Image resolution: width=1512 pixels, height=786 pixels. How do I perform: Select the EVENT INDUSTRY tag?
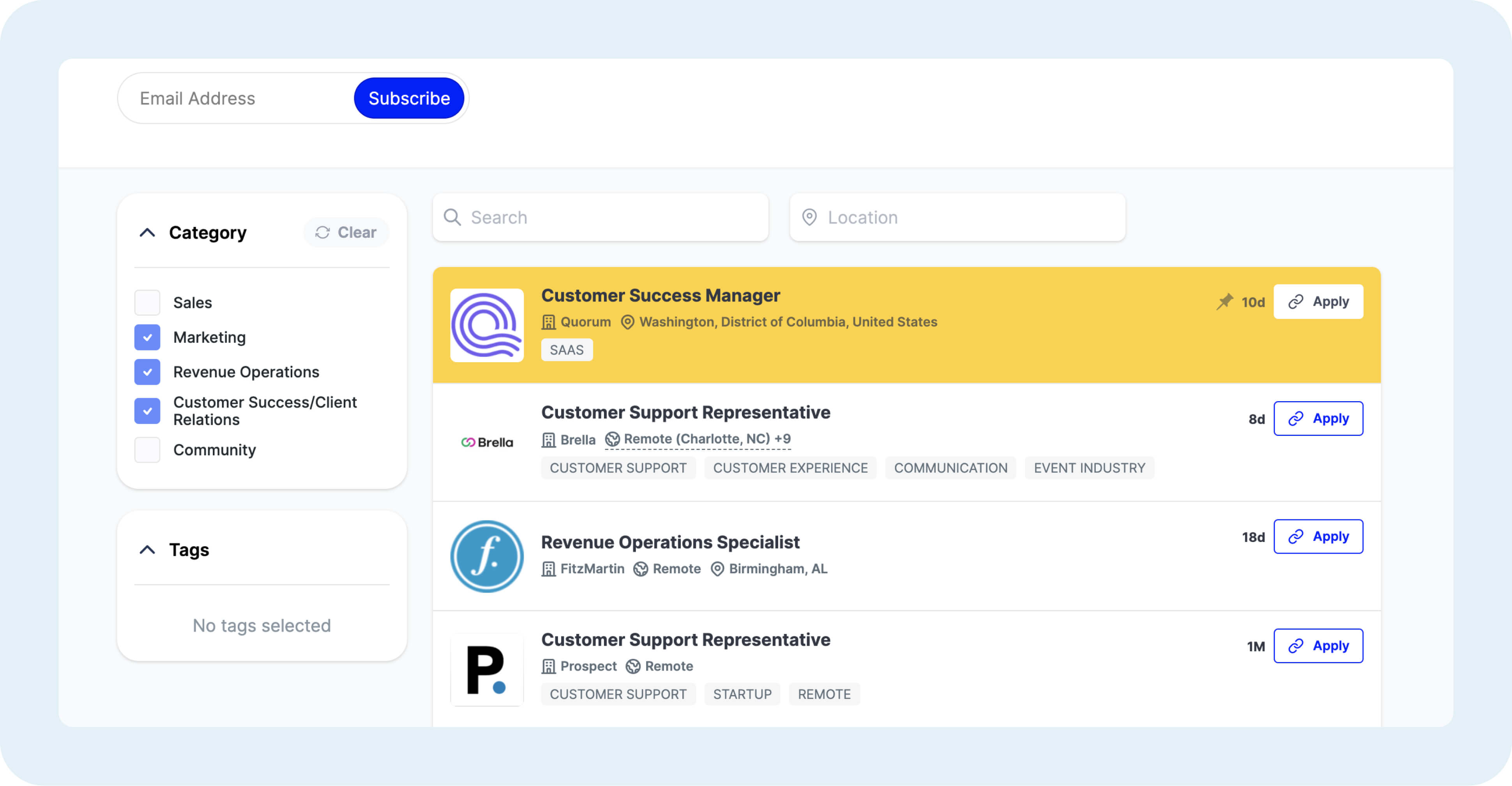(x=1089, y=467)
